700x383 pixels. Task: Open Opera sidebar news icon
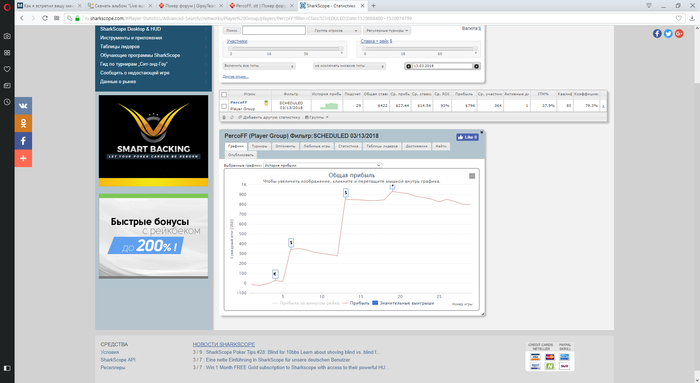(x=7, y=85)
